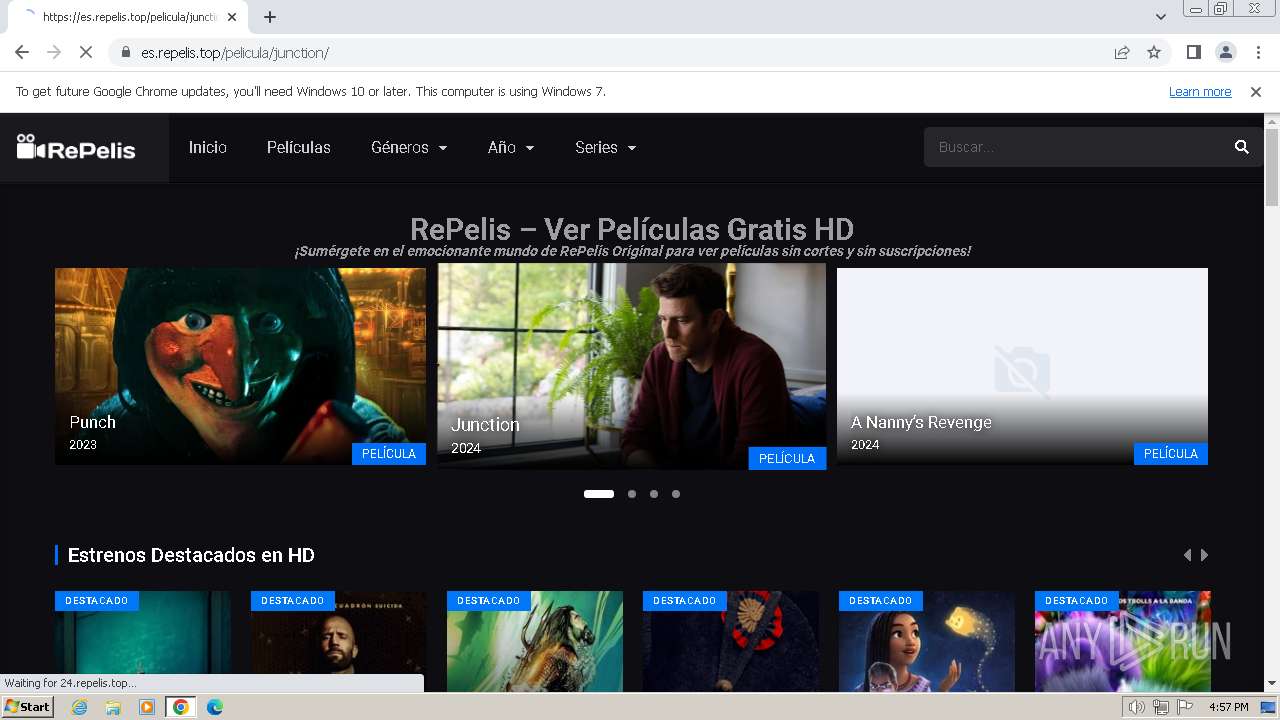1280x720 pixels.
Task: Select the first carousel dot
Action: point(599,494)
